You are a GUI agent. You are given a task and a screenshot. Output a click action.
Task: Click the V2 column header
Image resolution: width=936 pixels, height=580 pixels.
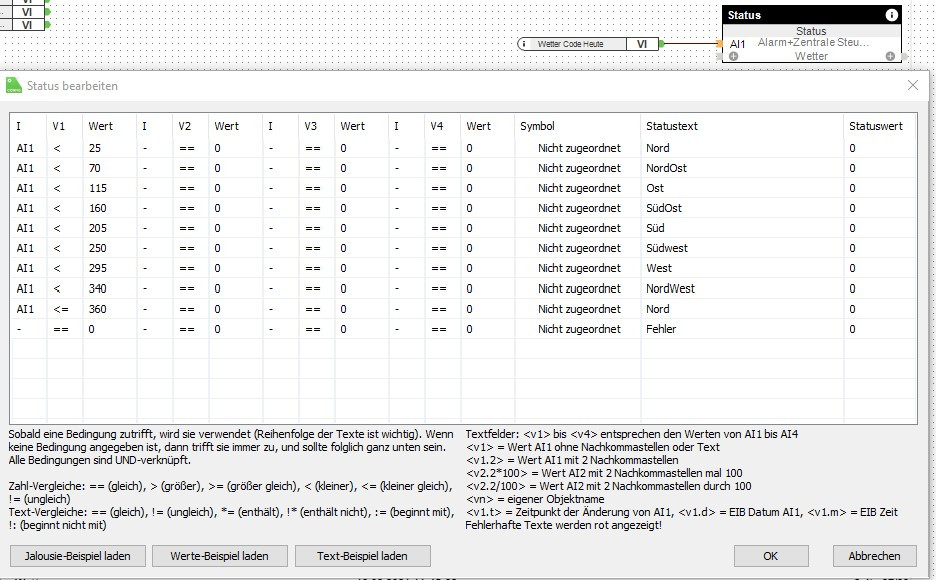point(184,126)
